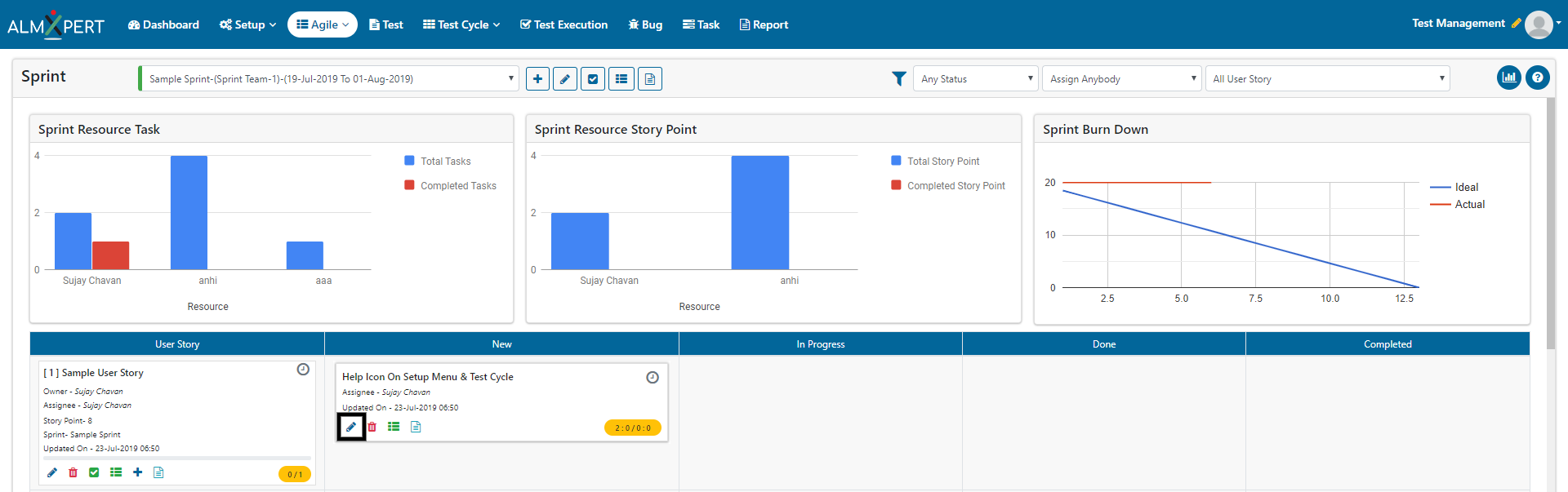Click the 0/1 progress badge on user story
This screenshot has width=1568, height=492.
(x=295, y=474)
